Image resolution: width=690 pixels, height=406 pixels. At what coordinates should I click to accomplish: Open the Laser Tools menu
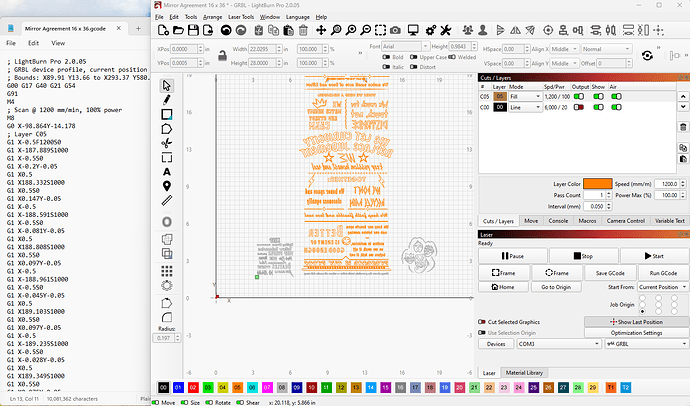[x=239, y=17]
